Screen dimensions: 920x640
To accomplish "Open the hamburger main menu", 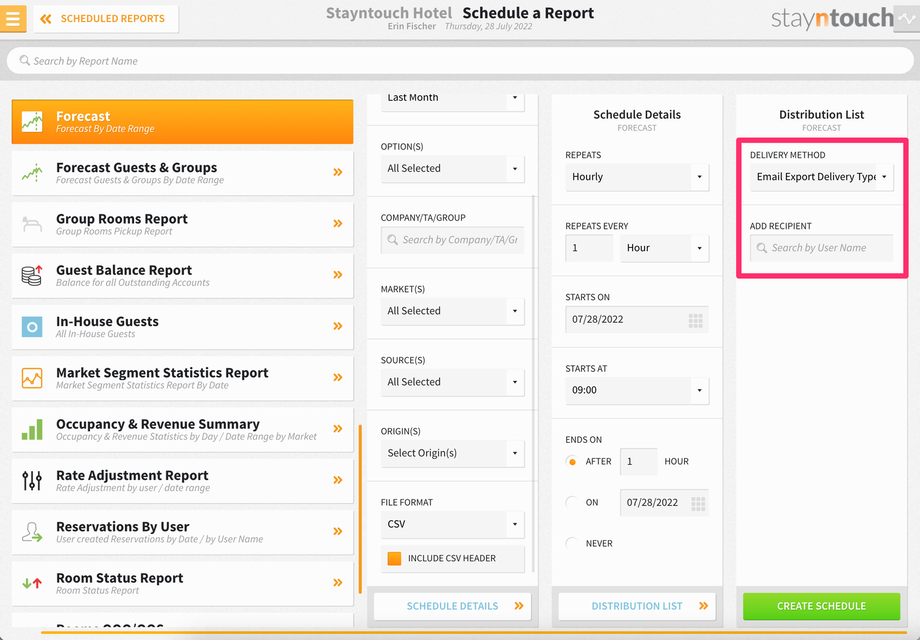I will [x=13, y=18].
